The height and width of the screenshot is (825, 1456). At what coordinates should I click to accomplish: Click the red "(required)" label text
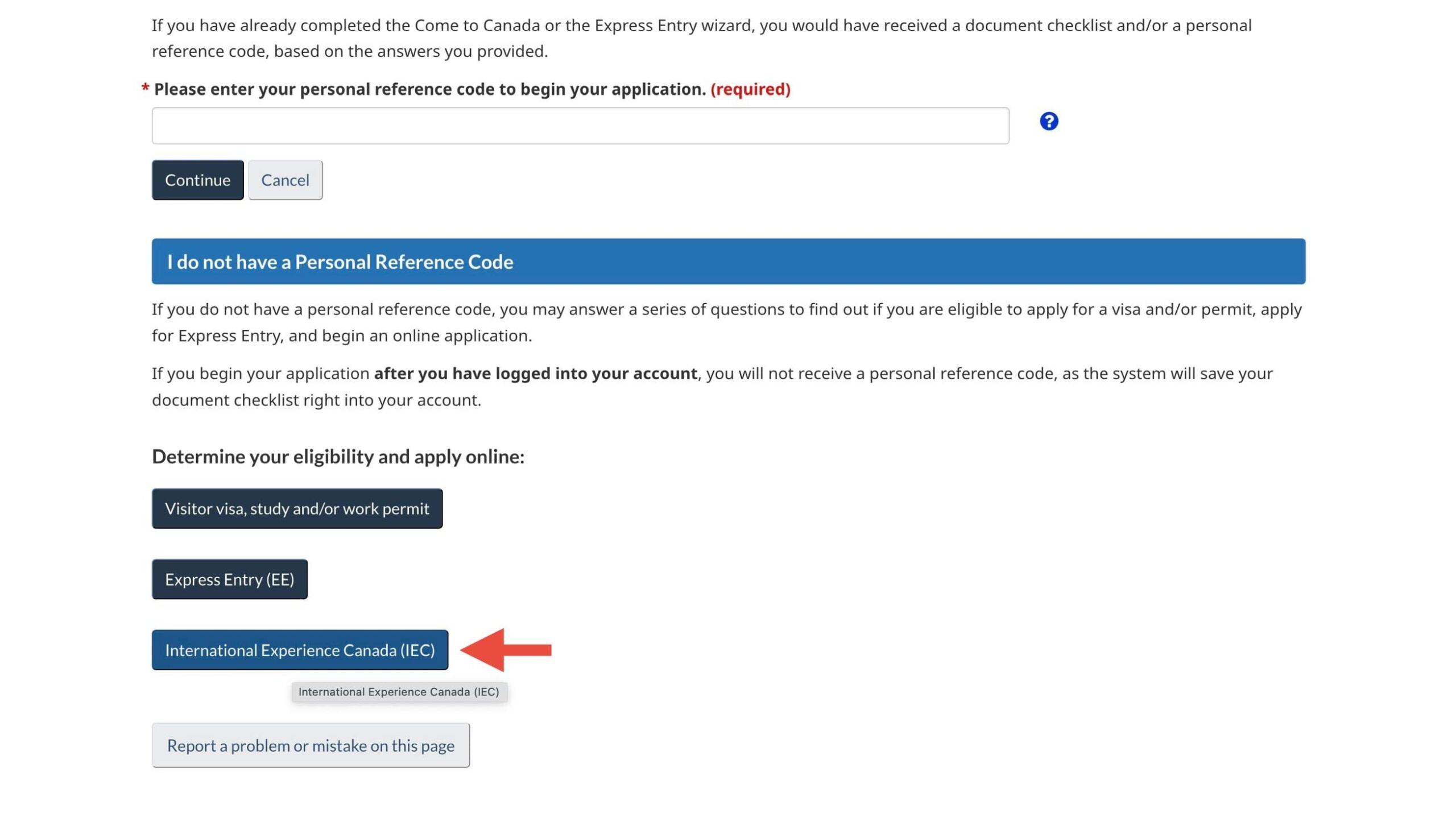pos(750,89)
